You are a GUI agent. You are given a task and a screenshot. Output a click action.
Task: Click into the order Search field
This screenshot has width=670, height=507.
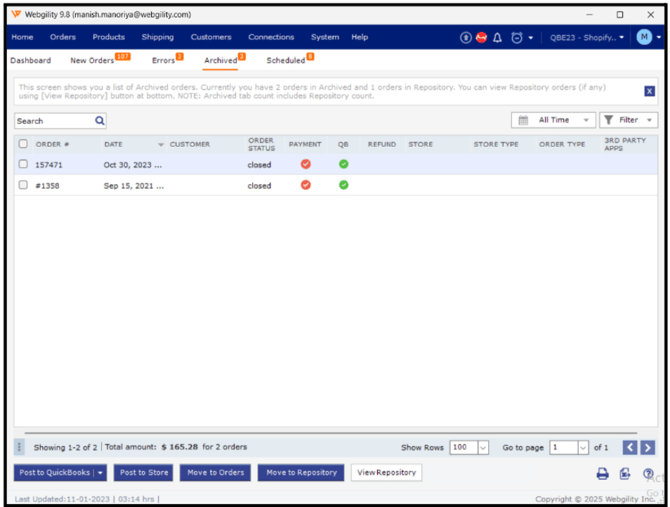(55, 120)
